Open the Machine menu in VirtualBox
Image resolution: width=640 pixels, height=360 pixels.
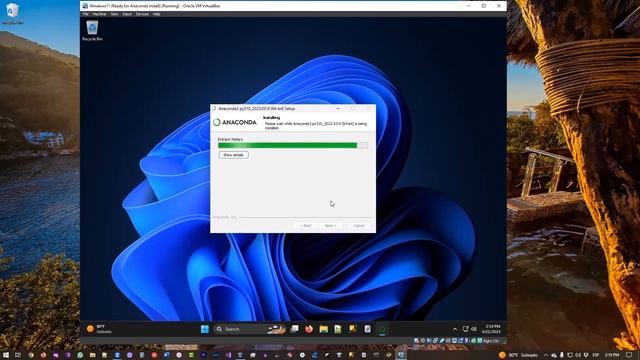click(x=99, y=14)
